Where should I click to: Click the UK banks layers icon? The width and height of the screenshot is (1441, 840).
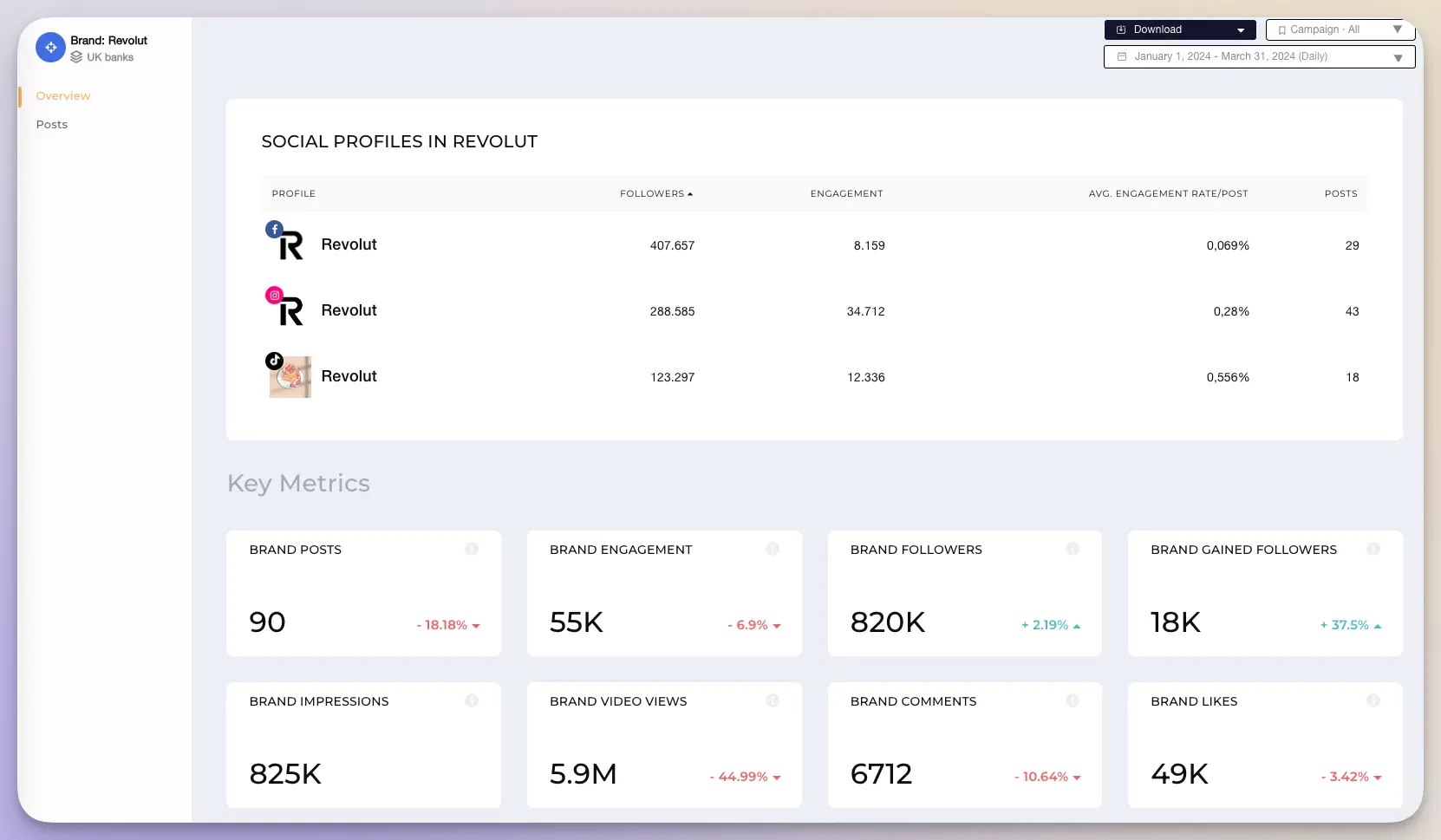point(76,57)
